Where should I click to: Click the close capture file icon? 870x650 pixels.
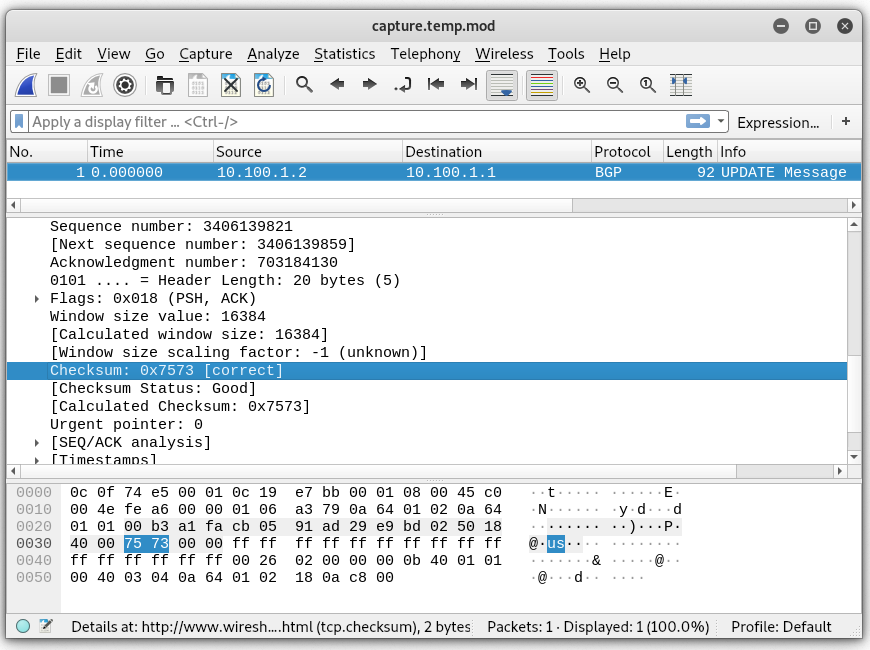pyautogui.click(x=231, y=85)
